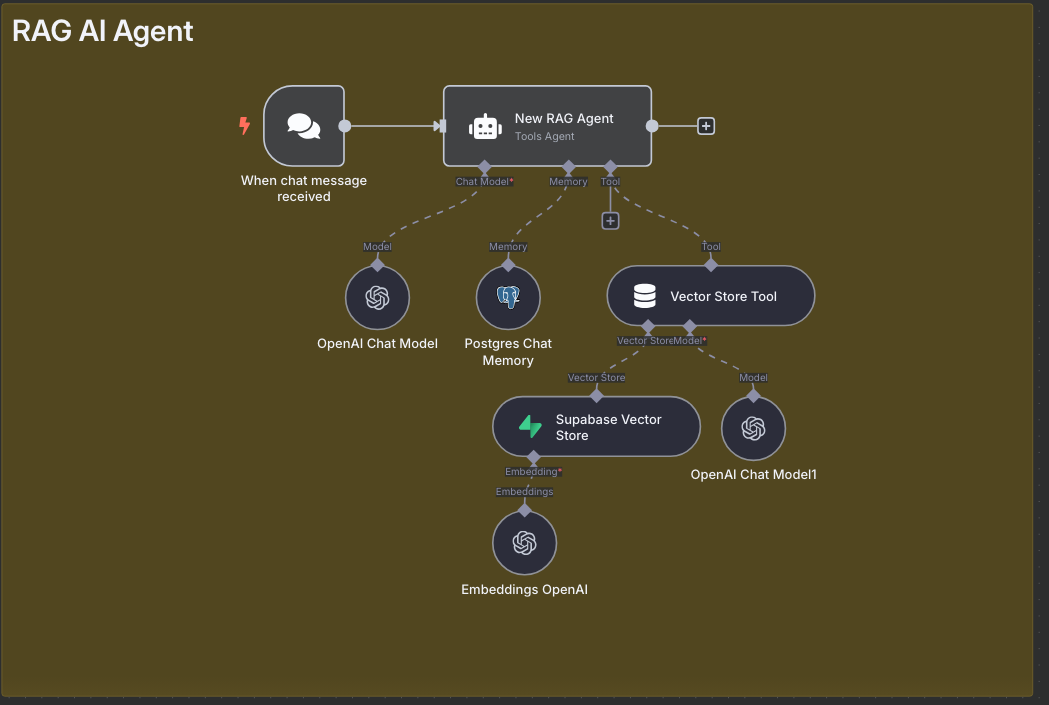Viewport: 1049px width, 705px height.
Task: Open the New RAG Agent node
Action: (x=547, y=126)
